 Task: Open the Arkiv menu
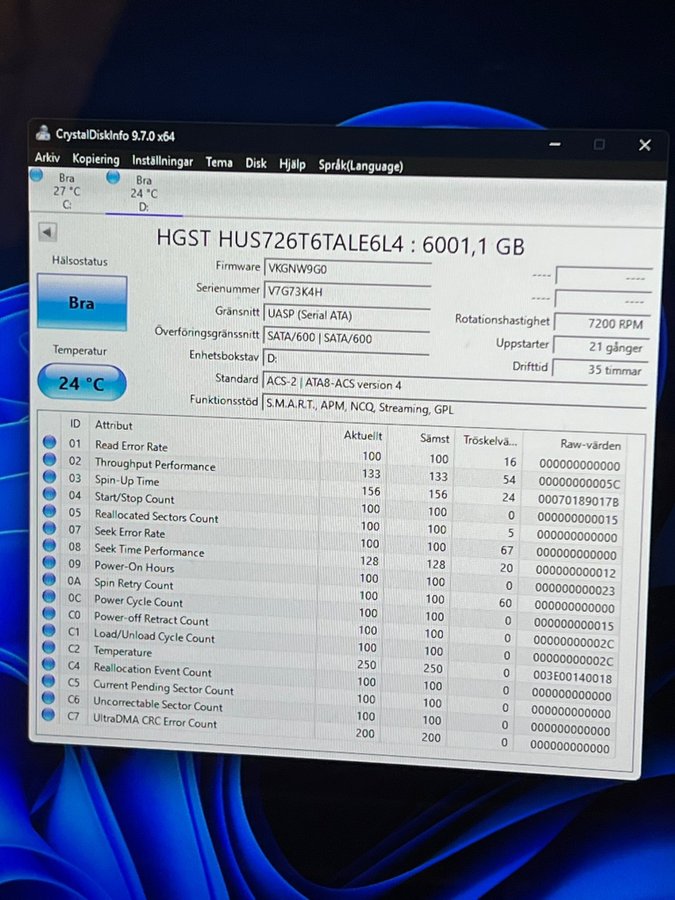coord(47,159)
